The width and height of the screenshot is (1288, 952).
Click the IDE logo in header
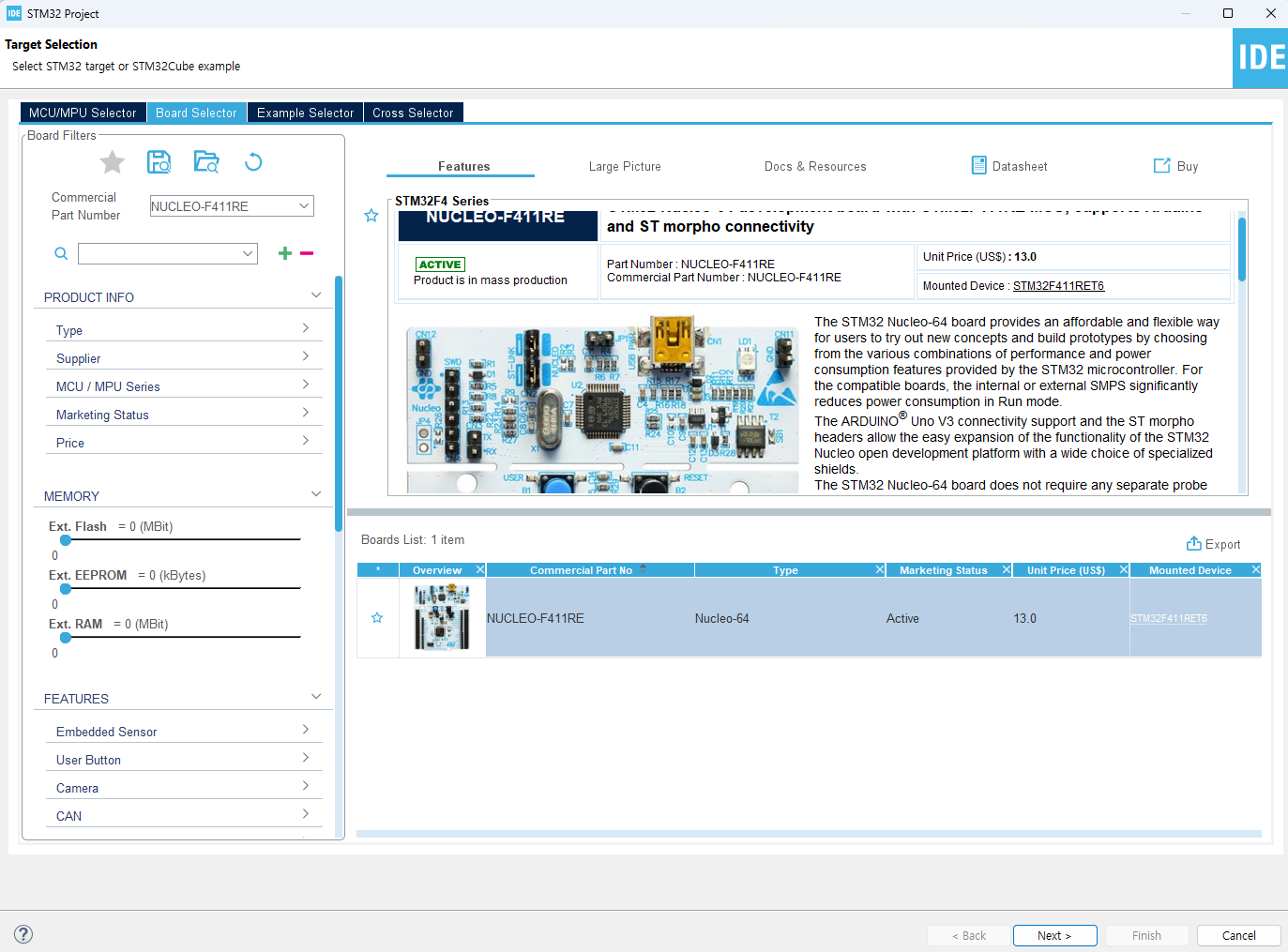pos(1260,58)
